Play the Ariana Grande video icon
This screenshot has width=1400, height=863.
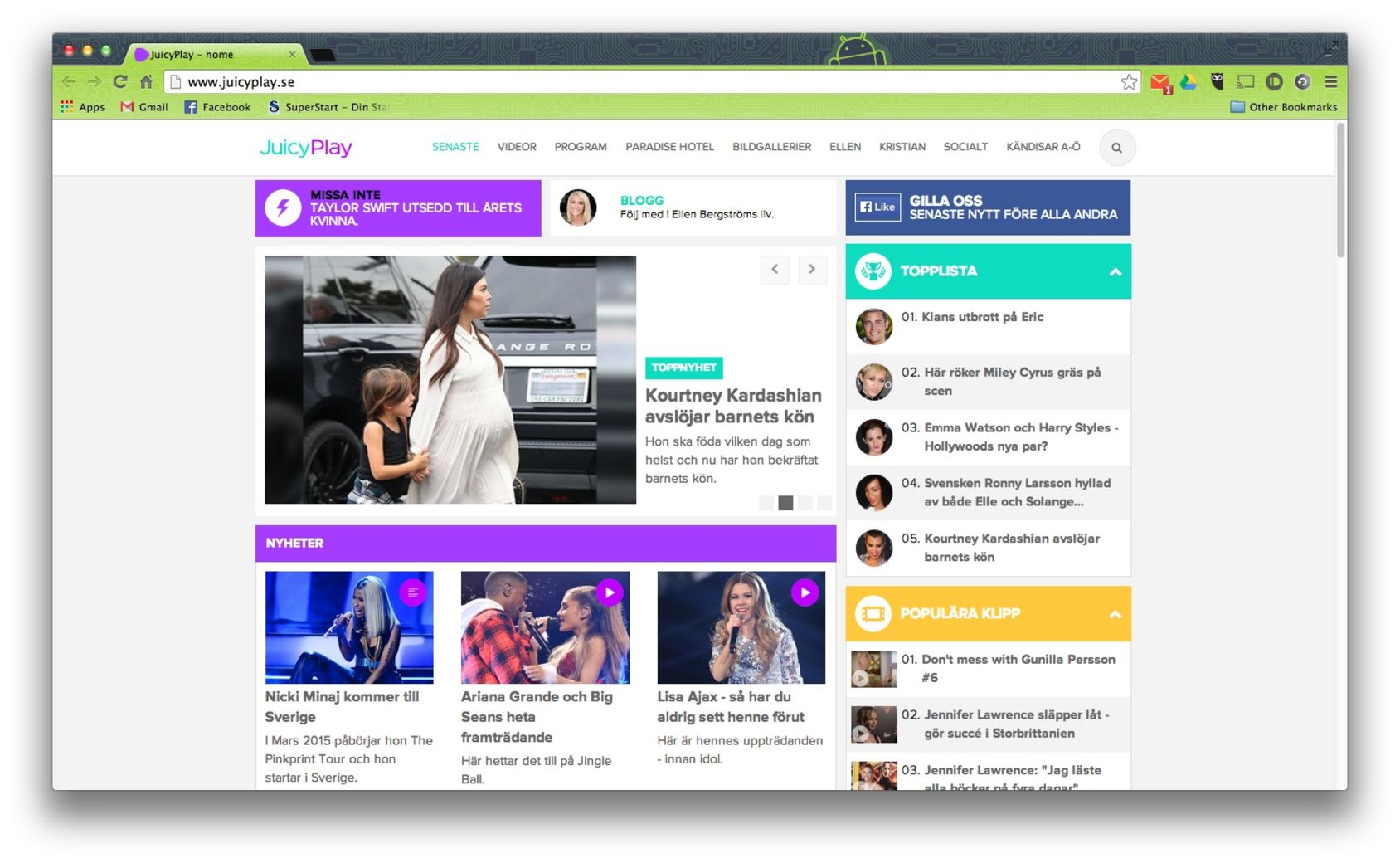click(610, 592)
